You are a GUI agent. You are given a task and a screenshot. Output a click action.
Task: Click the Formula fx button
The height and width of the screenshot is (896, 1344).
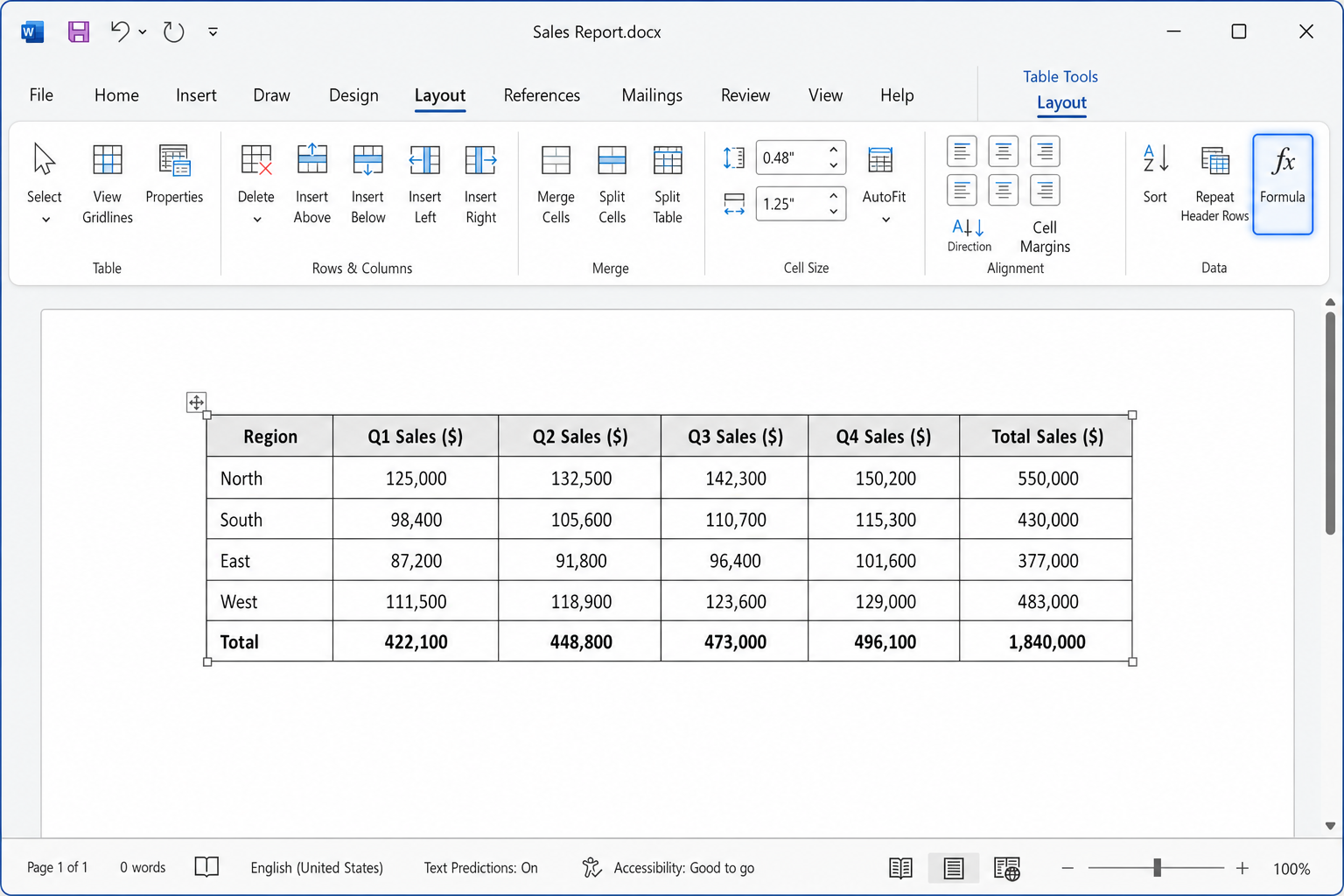click(1283, 184)
